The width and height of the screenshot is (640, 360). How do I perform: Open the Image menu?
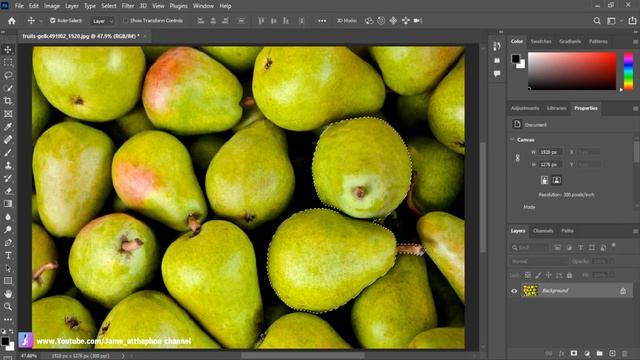52,6
